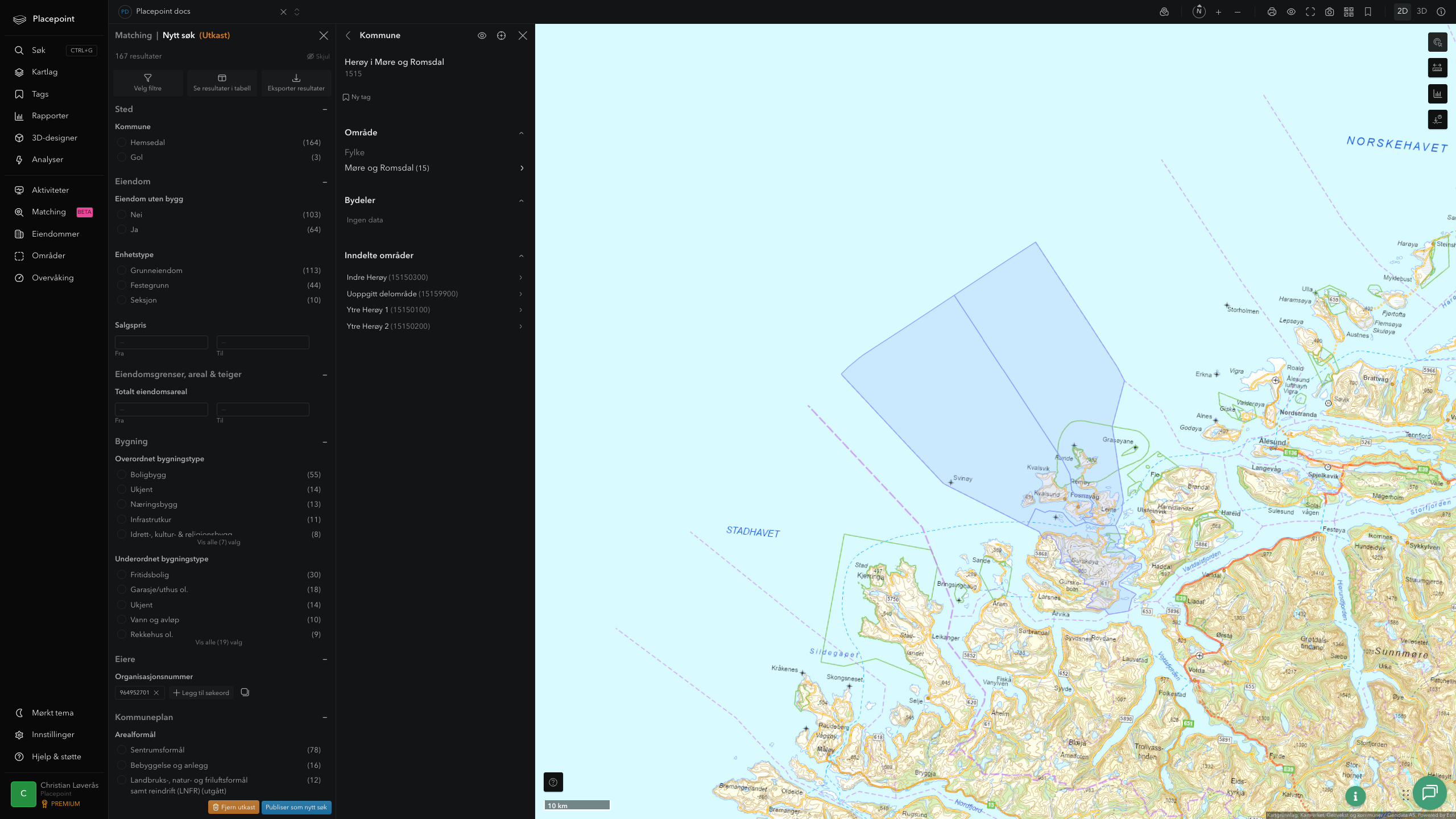The height and width of the screenshot is (819, 1456).
Task: Click the map select cursor tool
Action: click(x=1437, y=42)
